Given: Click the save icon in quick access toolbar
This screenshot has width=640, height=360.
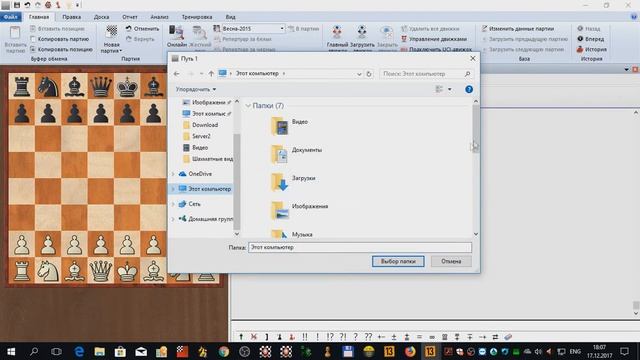Looking at the screenshot, I should (x=17, y=5).
